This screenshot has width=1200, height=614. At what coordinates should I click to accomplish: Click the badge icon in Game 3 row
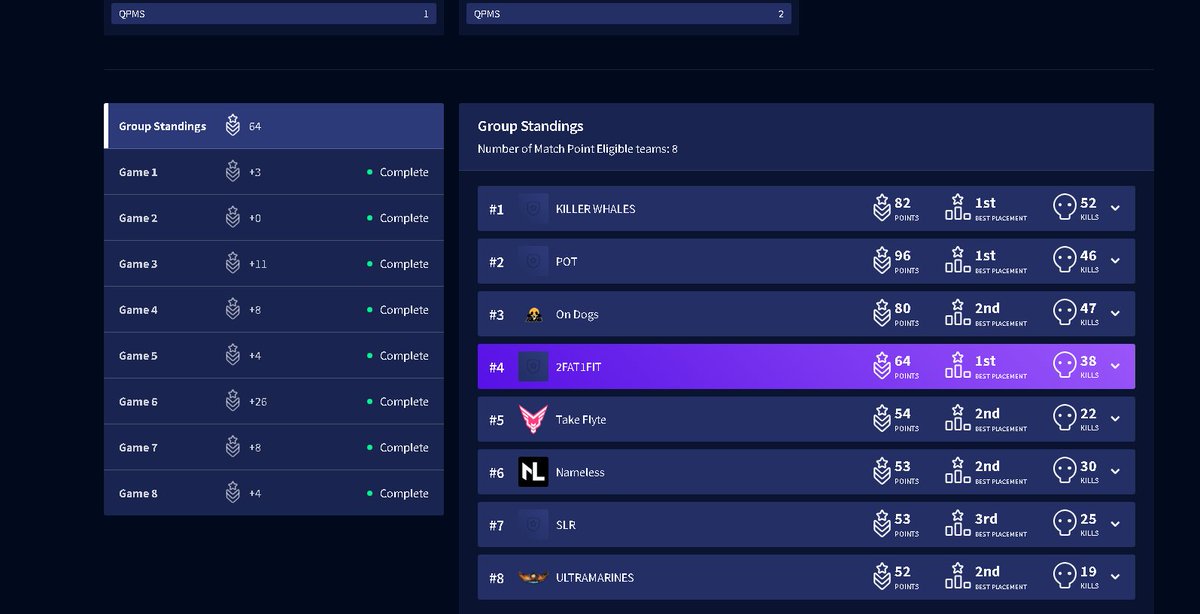(x=233, y=264)
